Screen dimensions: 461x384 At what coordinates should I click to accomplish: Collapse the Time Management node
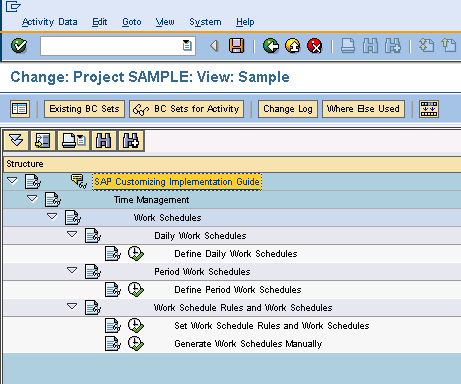[32, 198]
